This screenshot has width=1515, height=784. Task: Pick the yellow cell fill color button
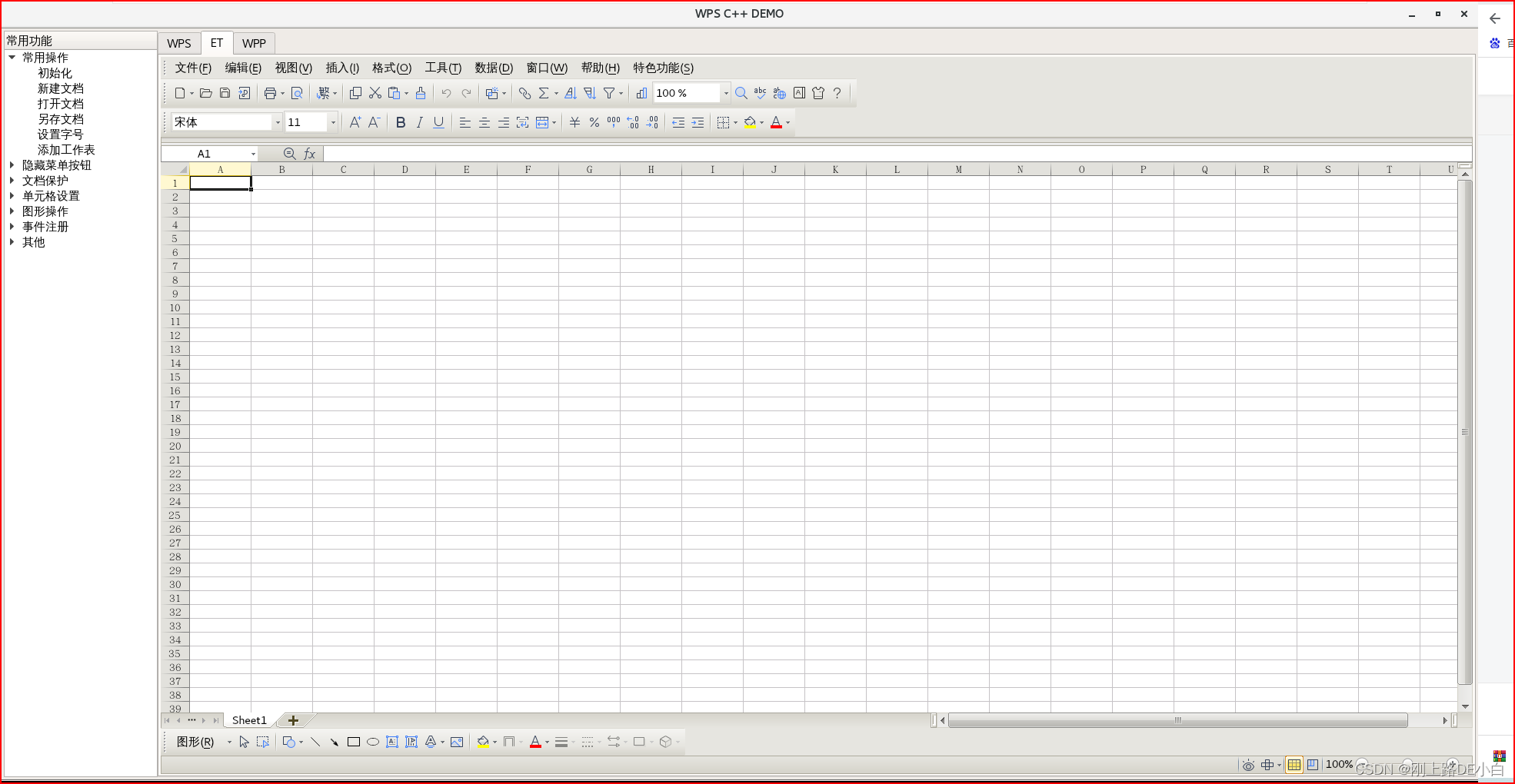(x=750, y=122)
